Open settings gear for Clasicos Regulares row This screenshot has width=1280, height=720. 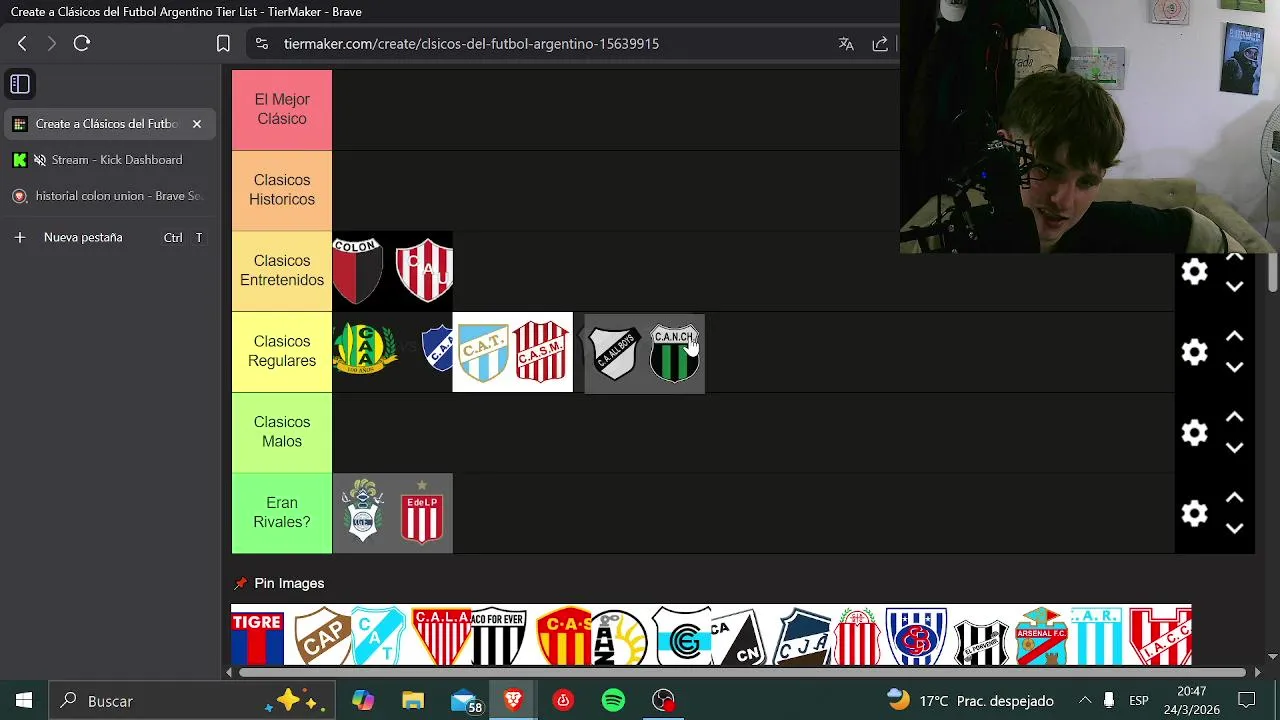click(x=1194, y=352)
